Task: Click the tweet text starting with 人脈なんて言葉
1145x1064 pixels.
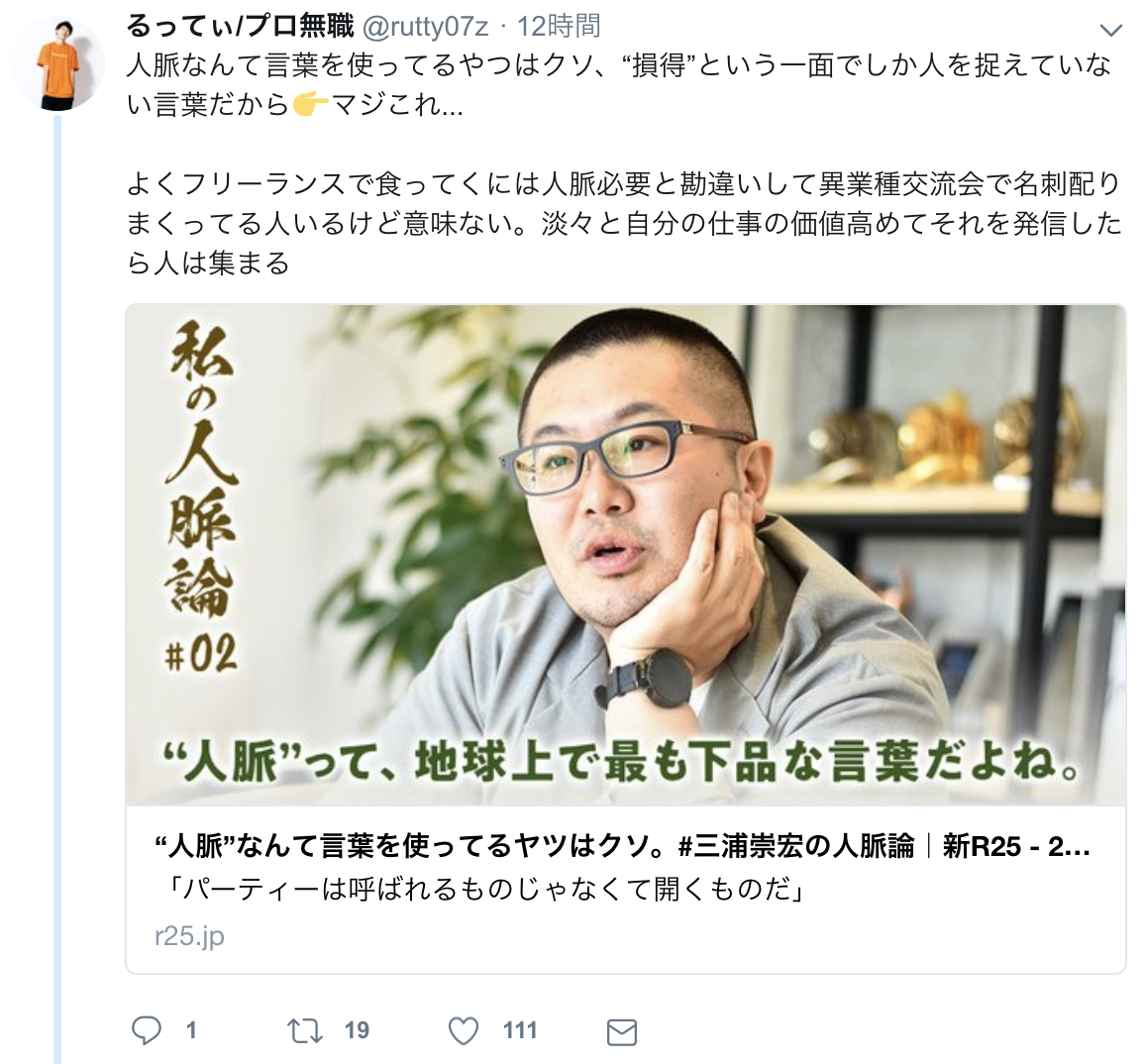Action: pos(619,85)
